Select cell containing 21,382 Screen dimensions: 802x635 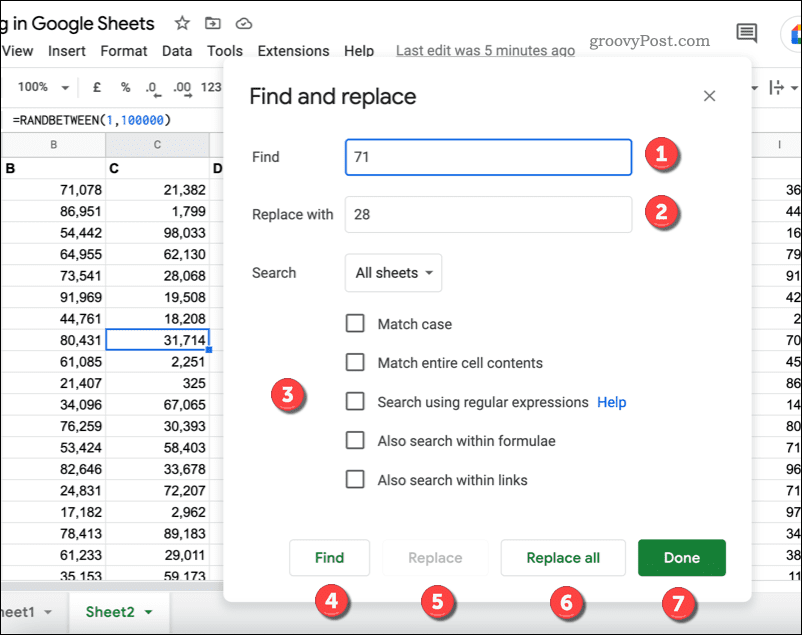[158, 190]
